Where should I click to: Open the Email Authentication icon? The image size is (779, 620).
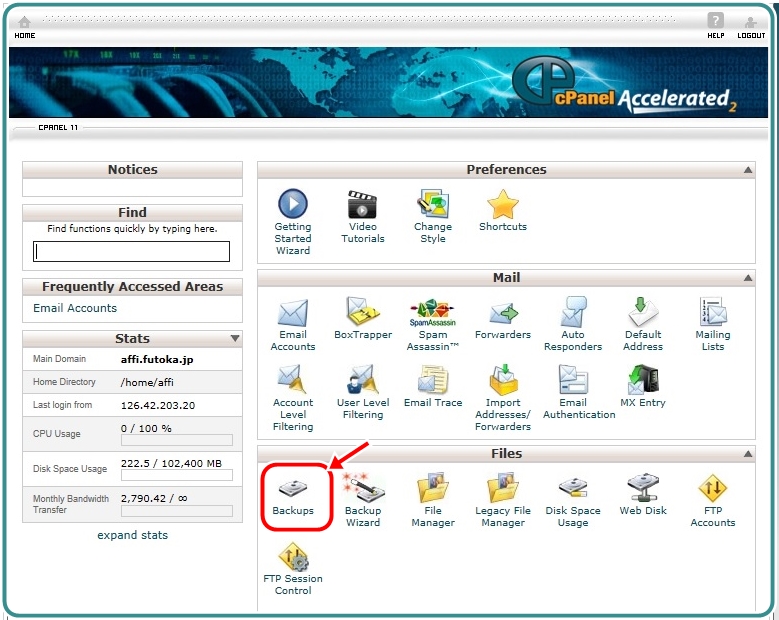tap(573, 380)
